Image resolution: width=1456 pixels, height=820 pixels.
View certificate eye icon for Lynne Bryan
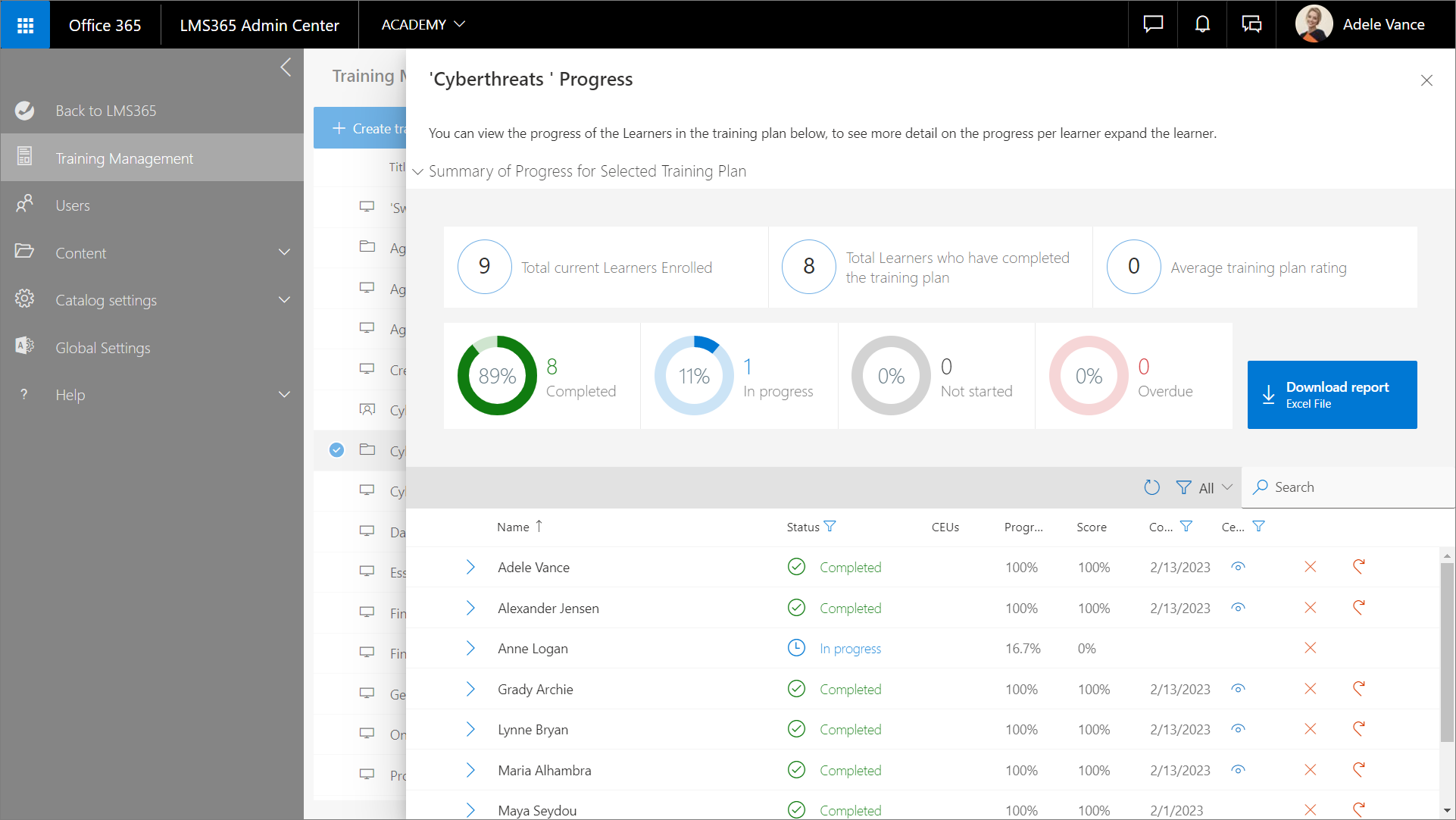(x=1238, y=729)
